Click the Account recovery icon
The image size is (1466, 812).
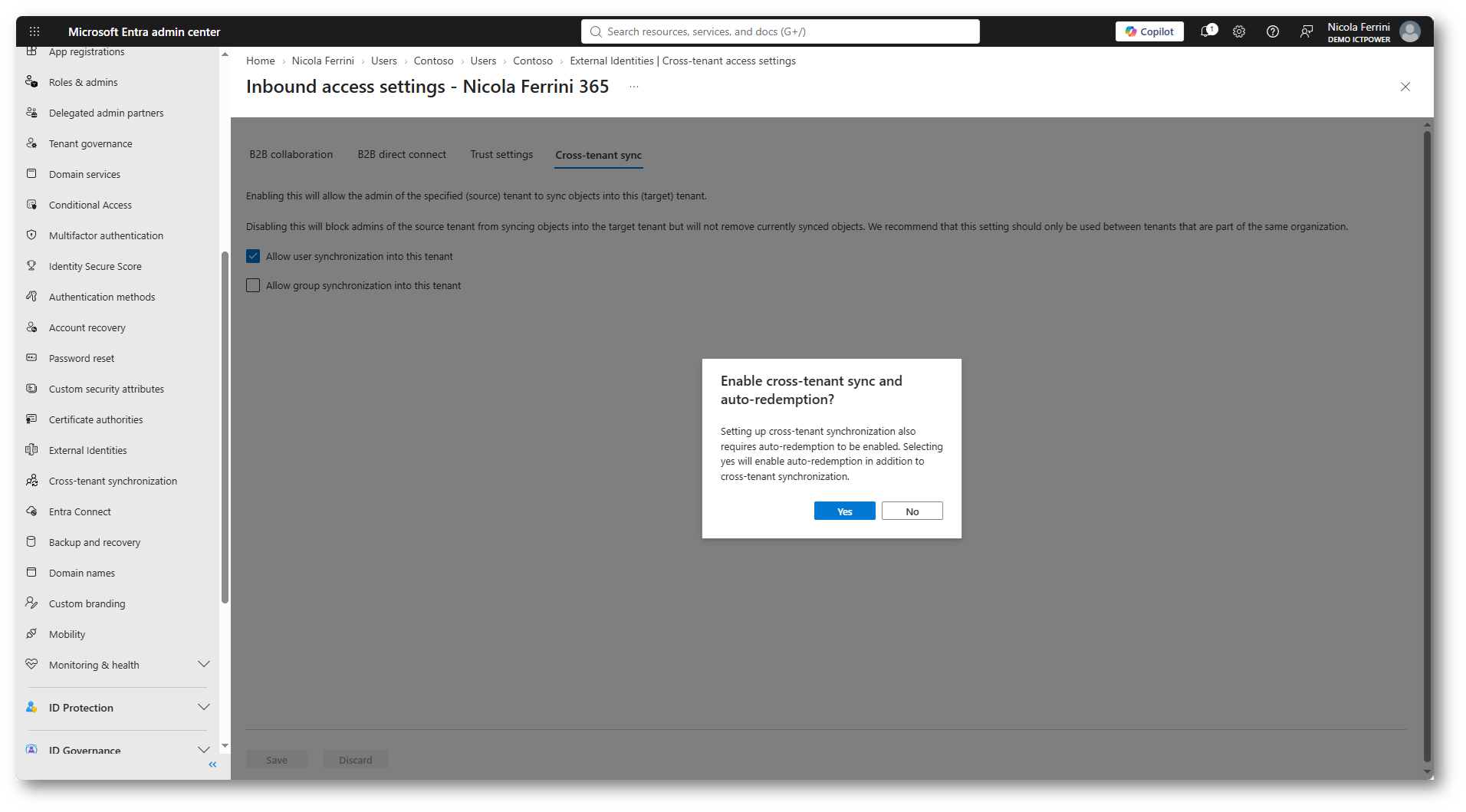(31, 327)
